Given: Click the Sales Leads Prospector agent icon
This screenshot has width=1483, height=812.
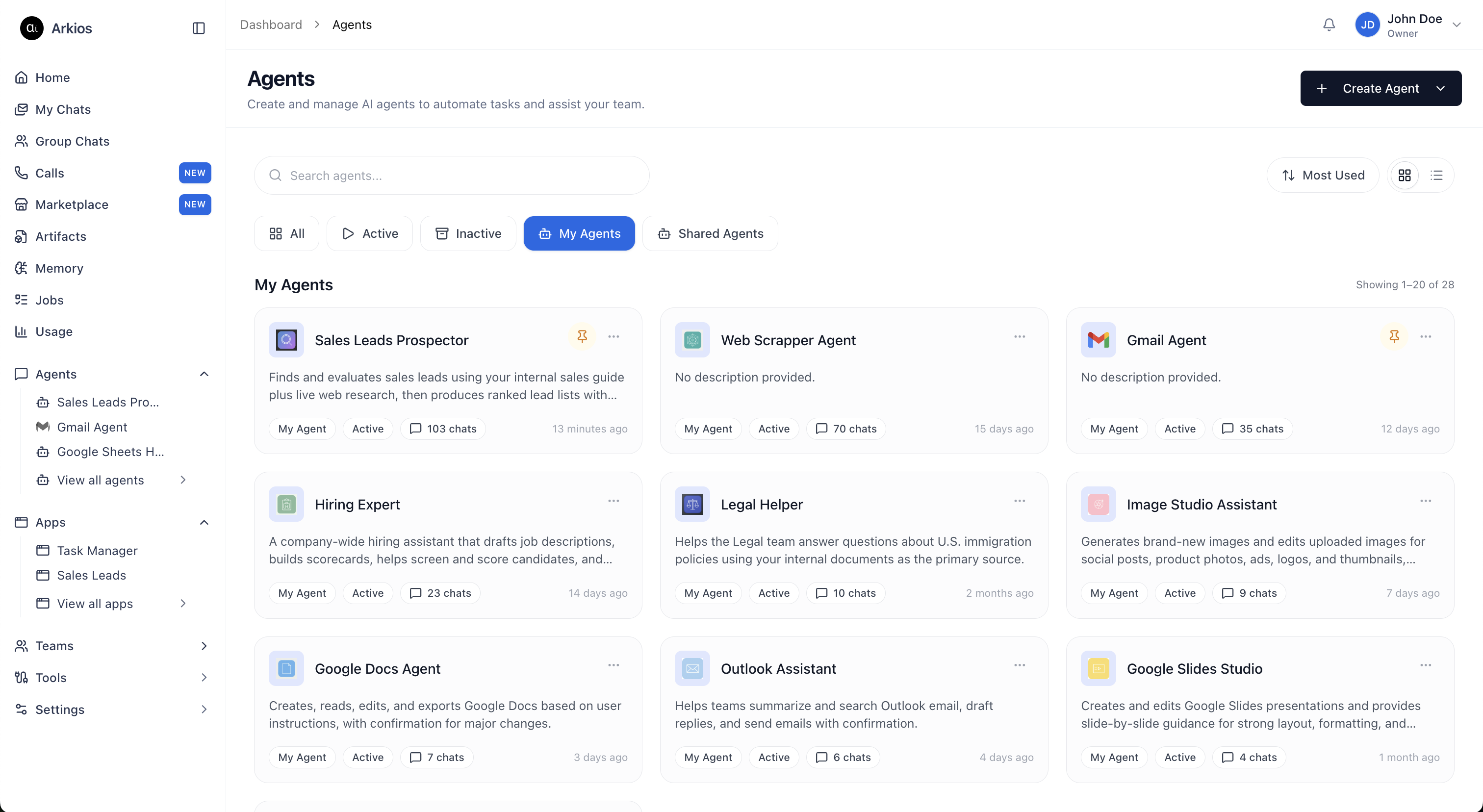Looking at the screenshot, I should (286, 340).
